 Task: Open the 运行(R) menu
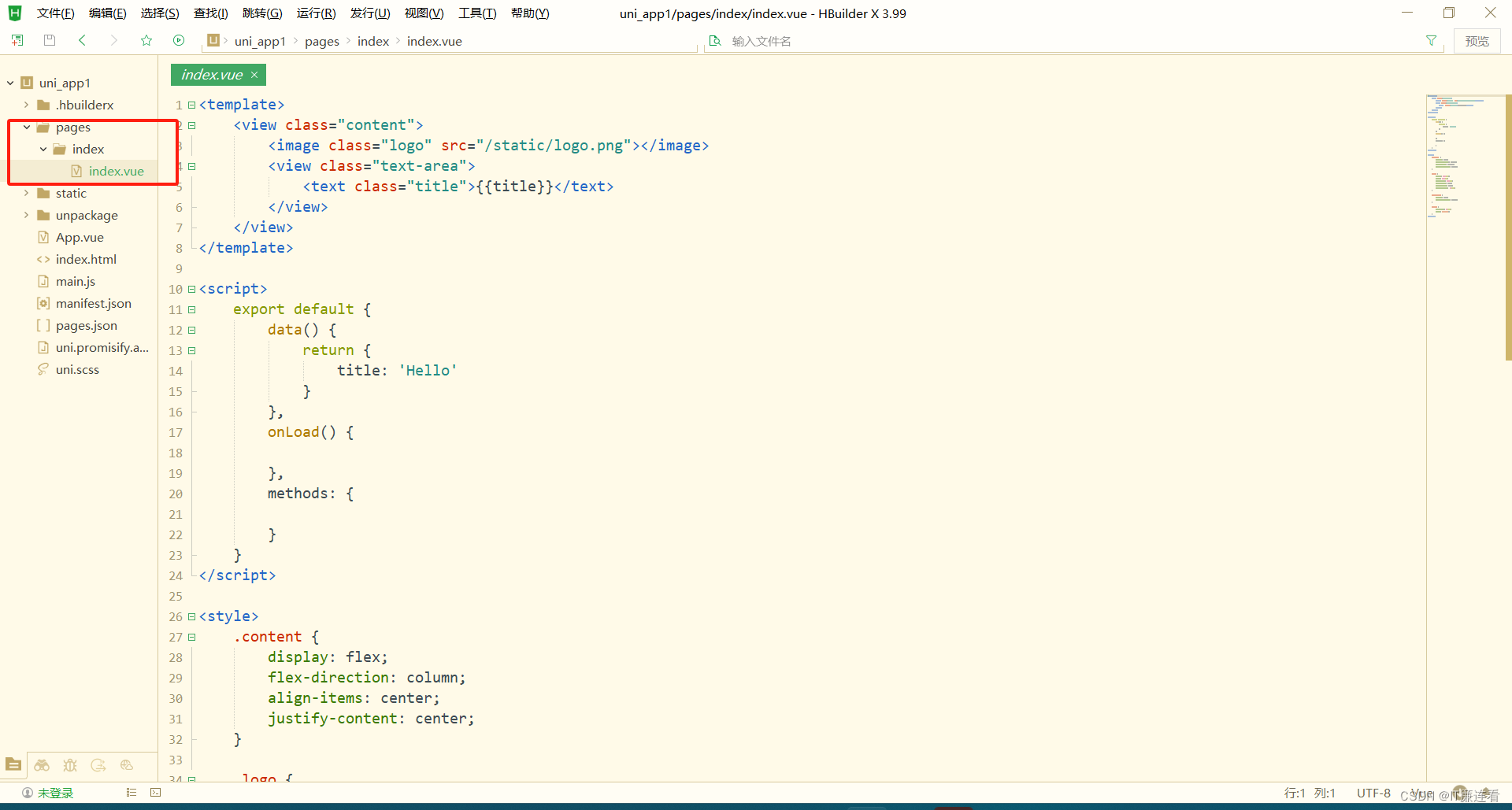[x=317, y=13]
